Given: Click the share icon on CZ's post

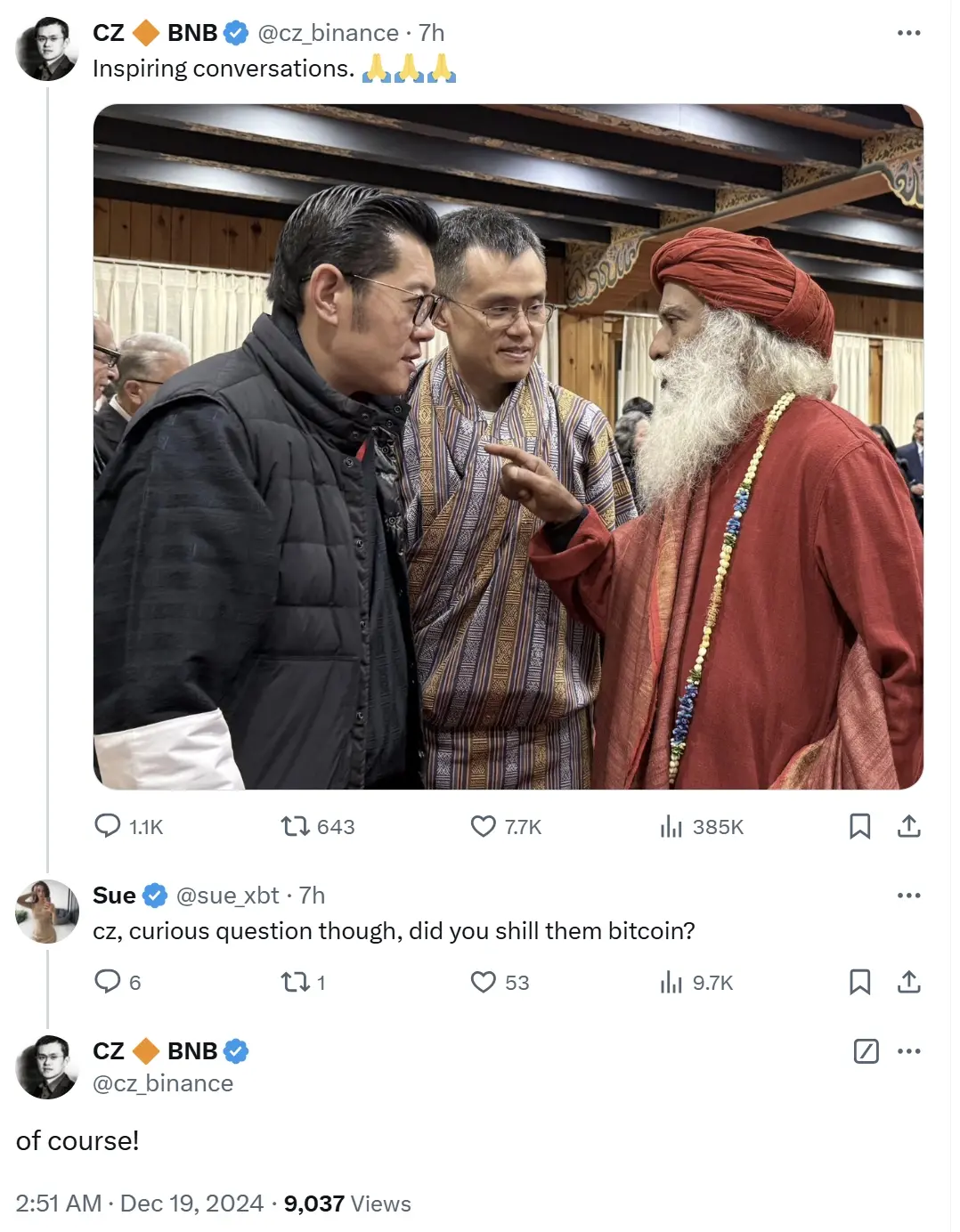Looking at the screenshot, I should tap(909, 826).
